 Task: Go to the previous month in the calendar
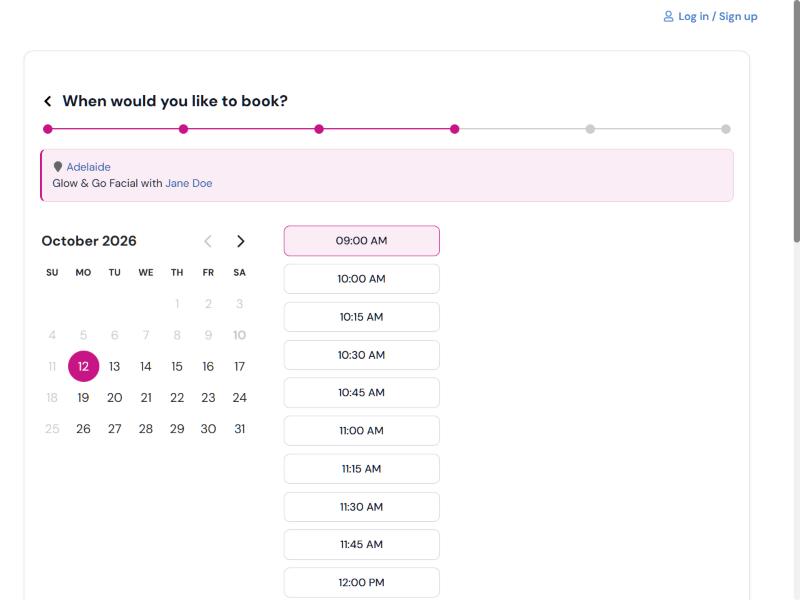[208, 241]
